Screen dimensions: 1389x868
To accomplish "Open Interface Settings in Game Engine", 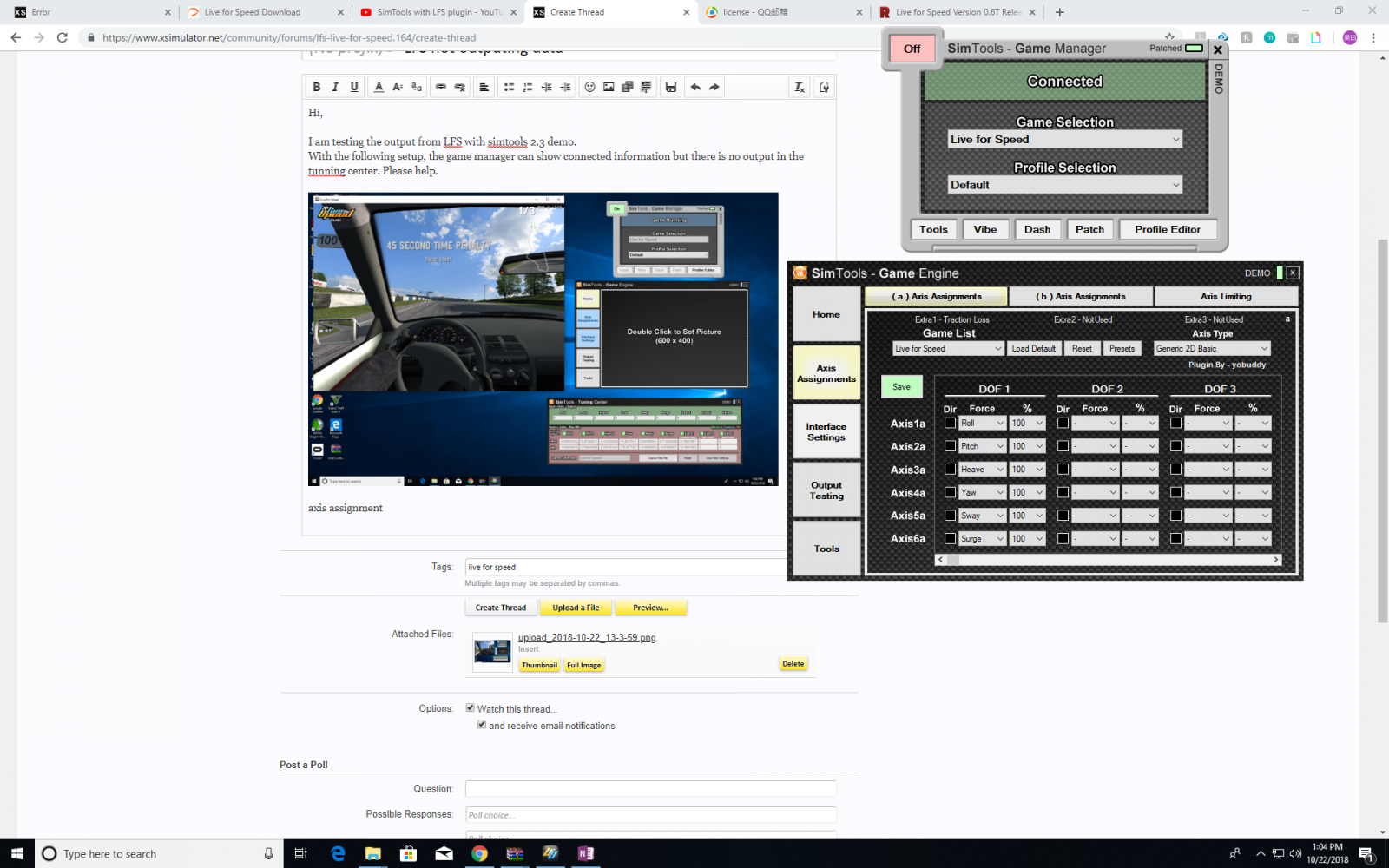I will pos(826,431).
